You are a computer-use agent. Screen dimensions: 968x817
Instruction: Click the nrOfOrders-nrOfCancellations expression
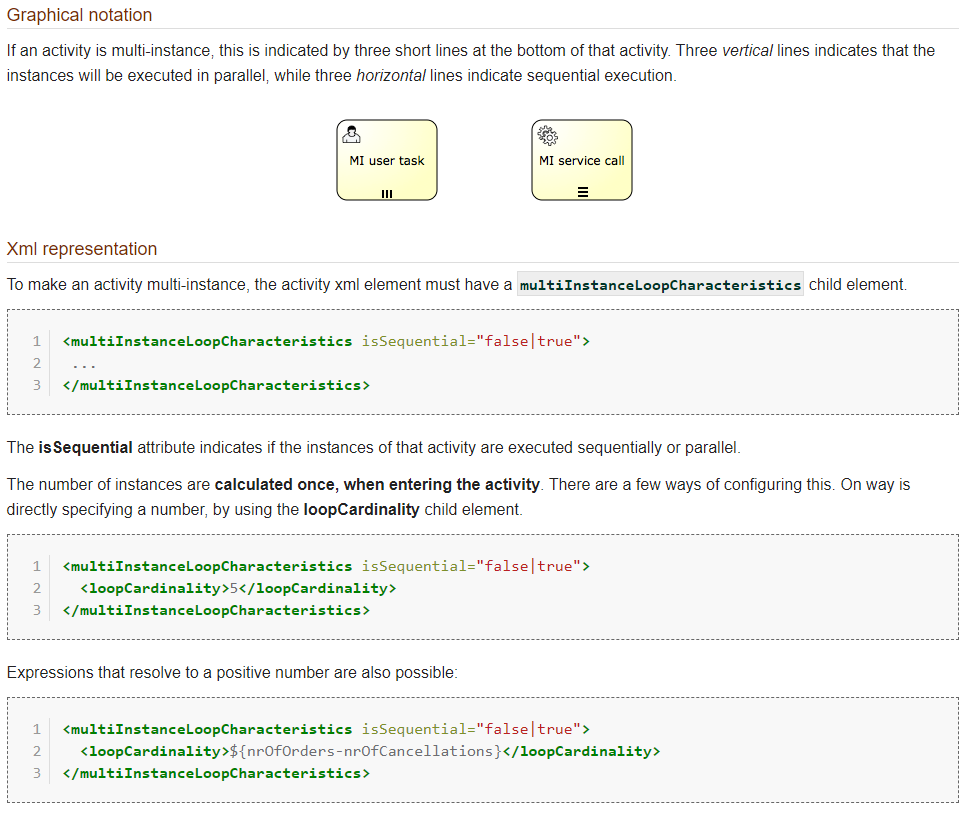(366, 752)
